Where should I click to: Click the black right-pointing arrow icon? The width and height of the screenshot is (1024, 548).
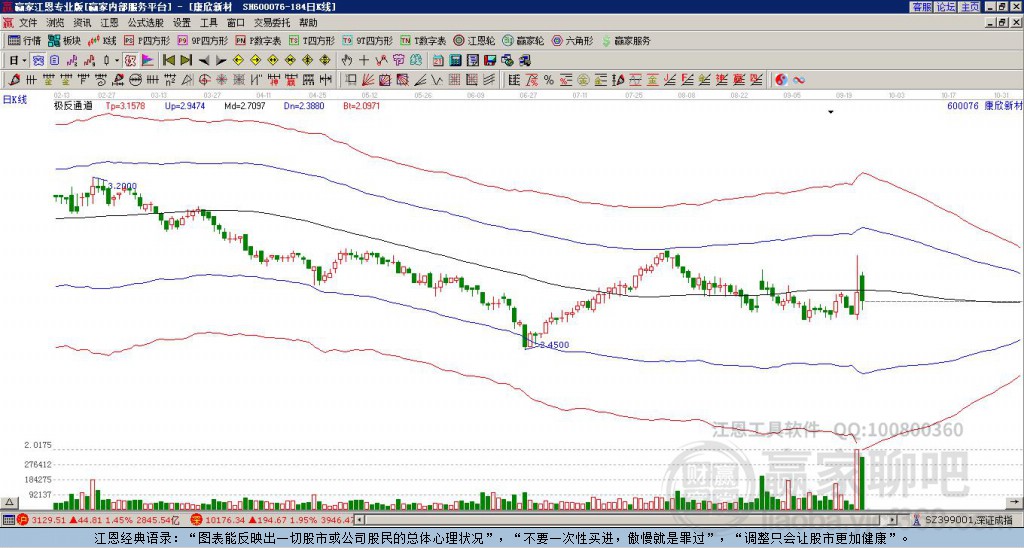coord(221,61)
